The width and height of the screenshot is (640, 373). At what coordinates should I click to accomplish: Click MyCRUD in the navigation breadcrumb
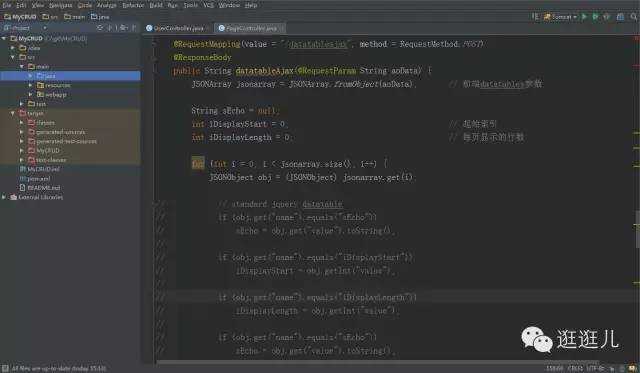pyautogui.click(x=20, y=17)
